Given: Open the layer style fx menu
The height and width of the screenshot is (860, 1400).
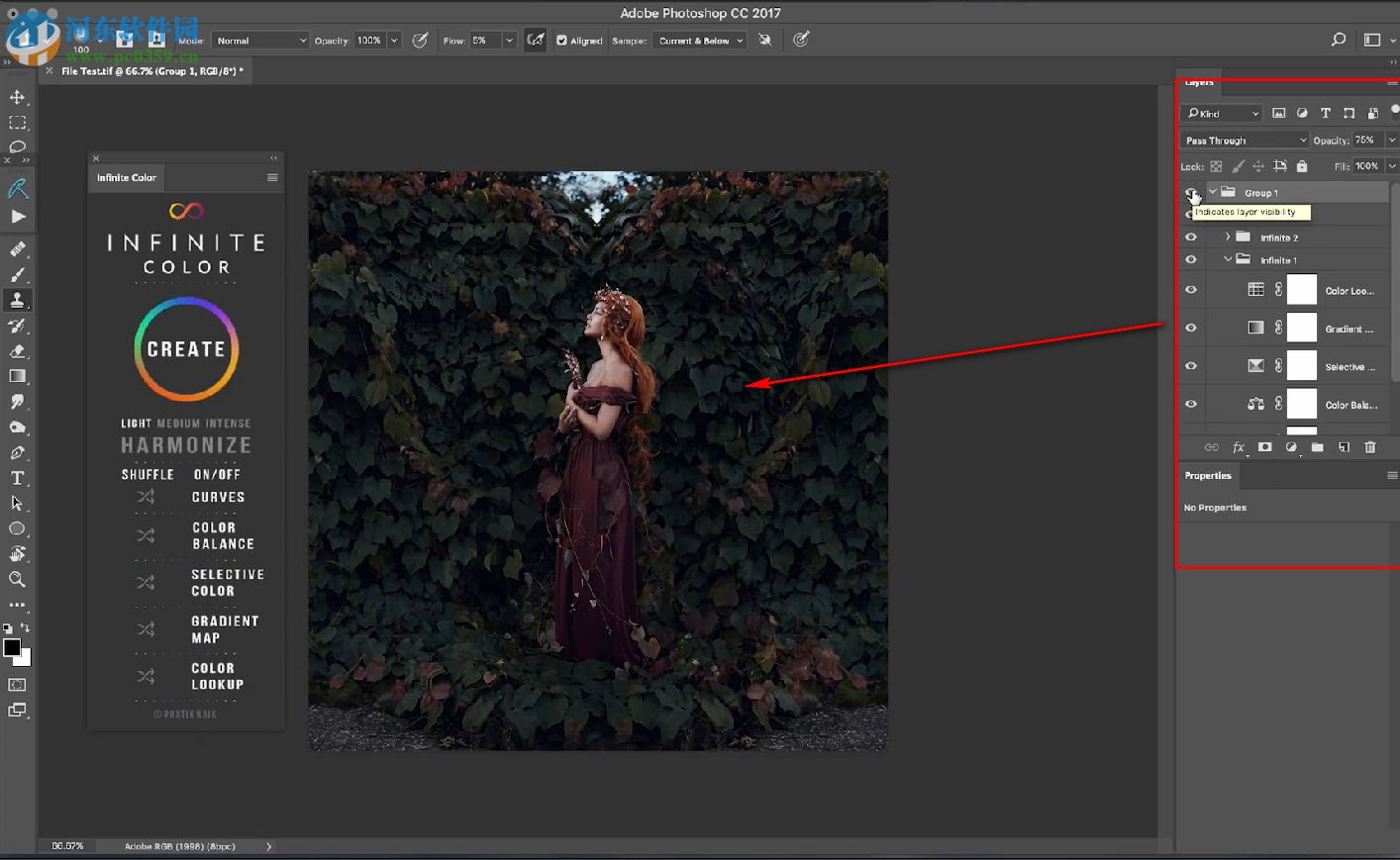Looking at the screenshot, I should pyautogui.click(x=1238, y=447).
